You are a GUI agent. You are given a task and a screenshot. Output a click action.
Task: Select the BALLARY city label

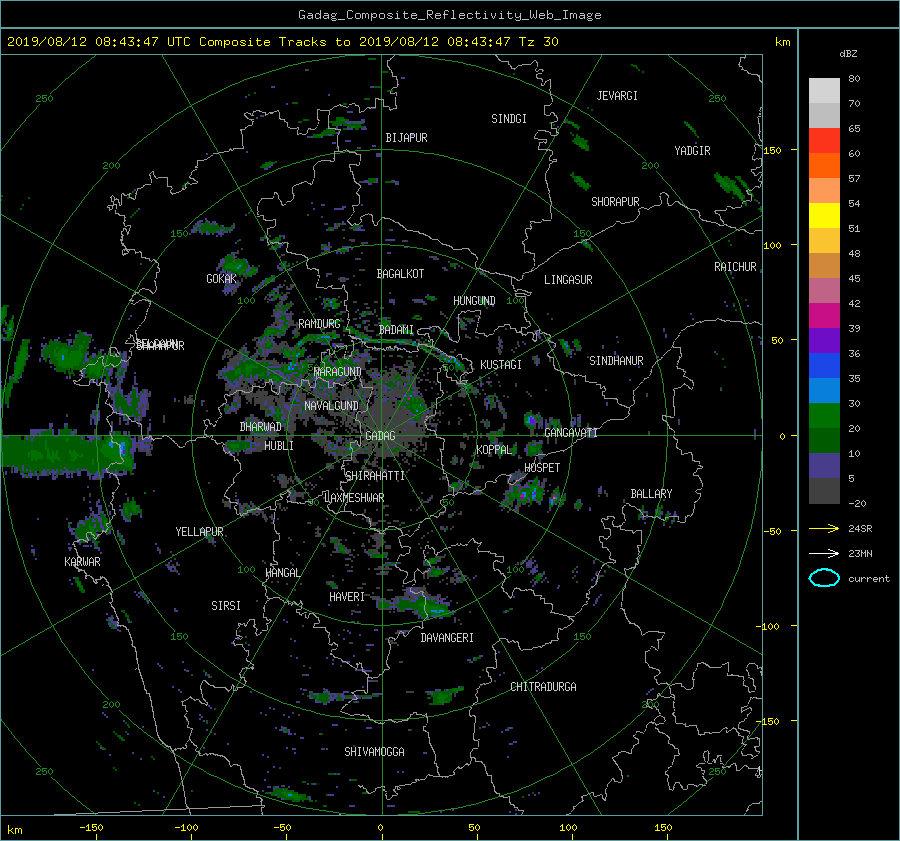tap(651, 494)
